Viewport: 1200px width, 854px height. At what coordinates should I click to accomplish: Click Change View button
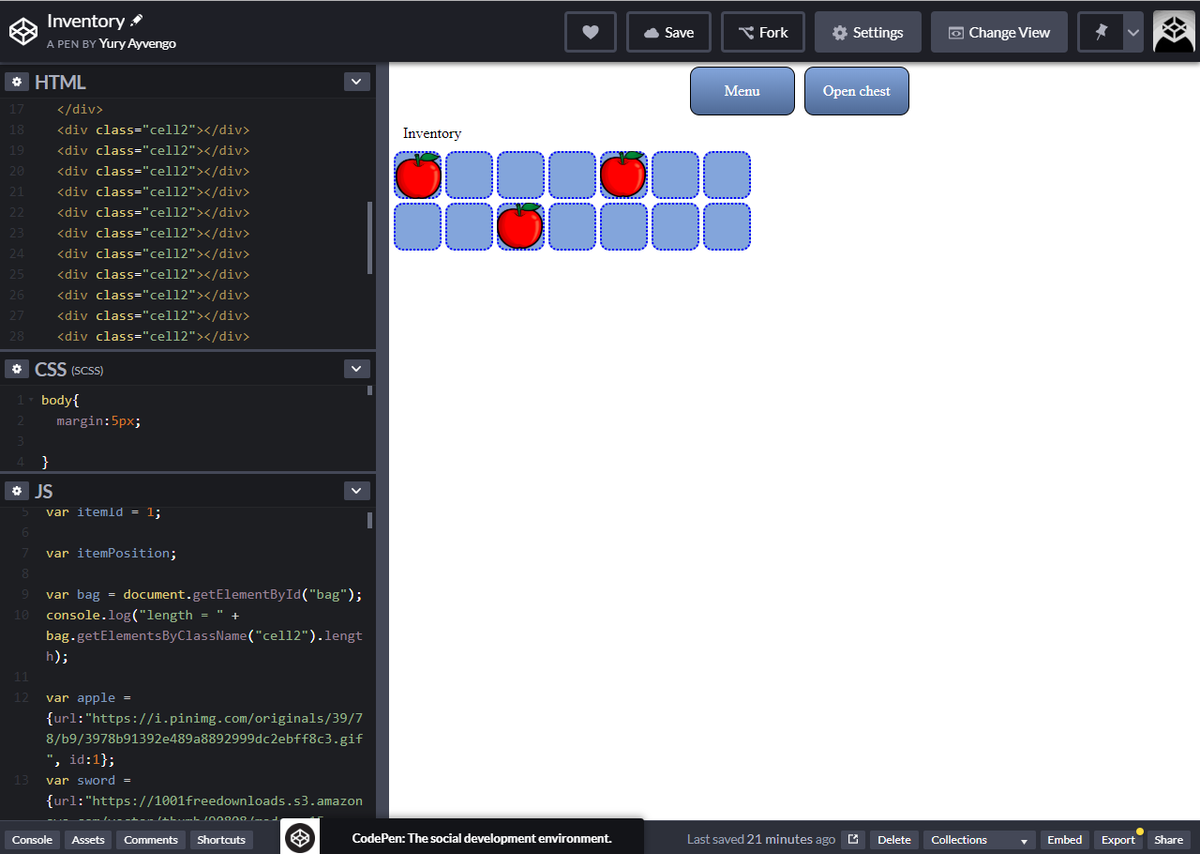click(x=999, y=32)
